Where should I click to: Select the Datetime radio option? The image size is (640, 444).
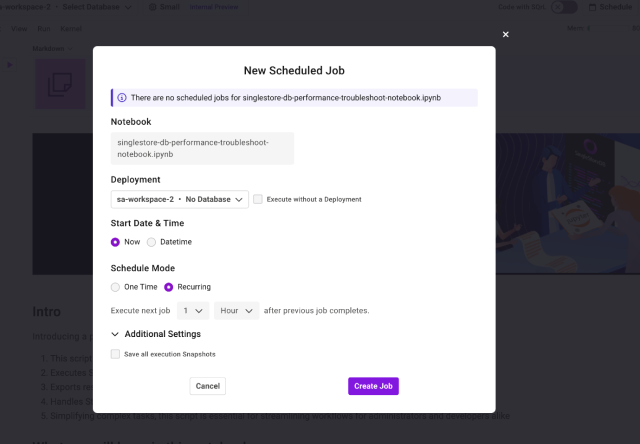click(x=151, y=242)
